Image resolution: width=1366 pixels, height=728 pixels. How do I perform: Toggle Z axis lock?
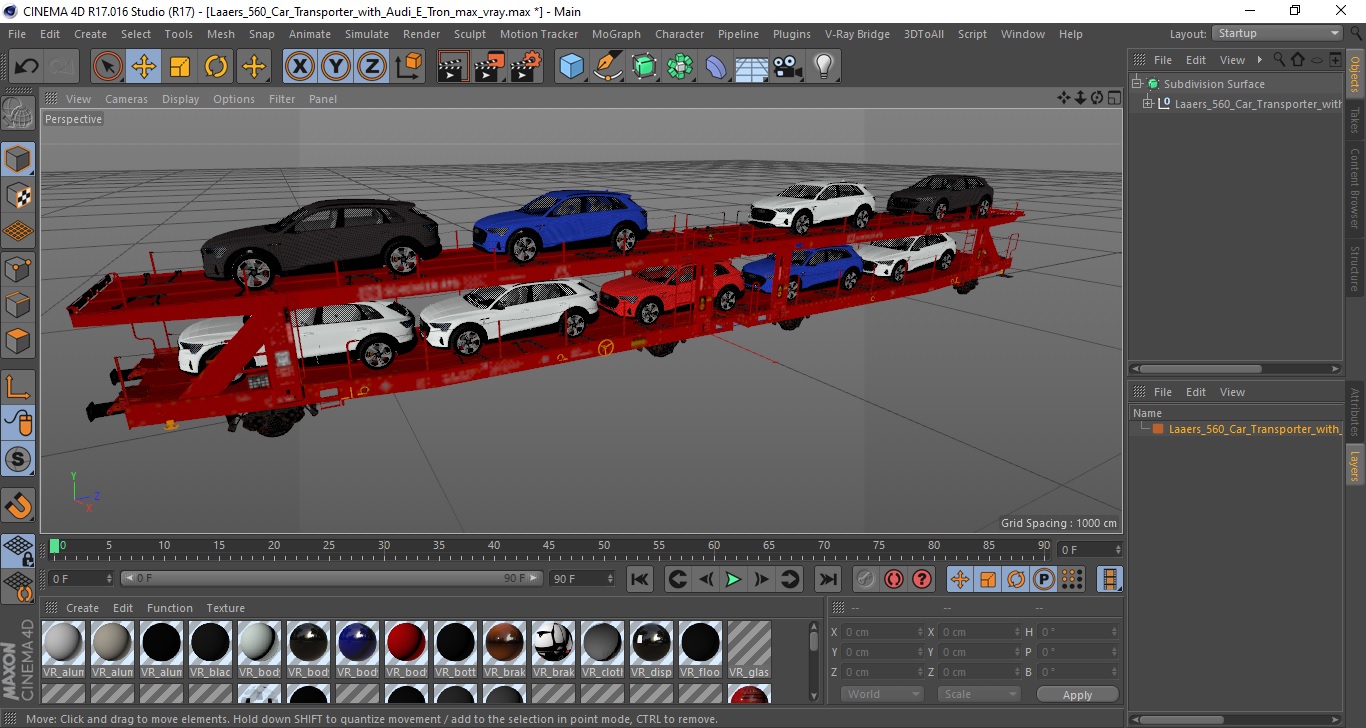click(x=372, y=67)
